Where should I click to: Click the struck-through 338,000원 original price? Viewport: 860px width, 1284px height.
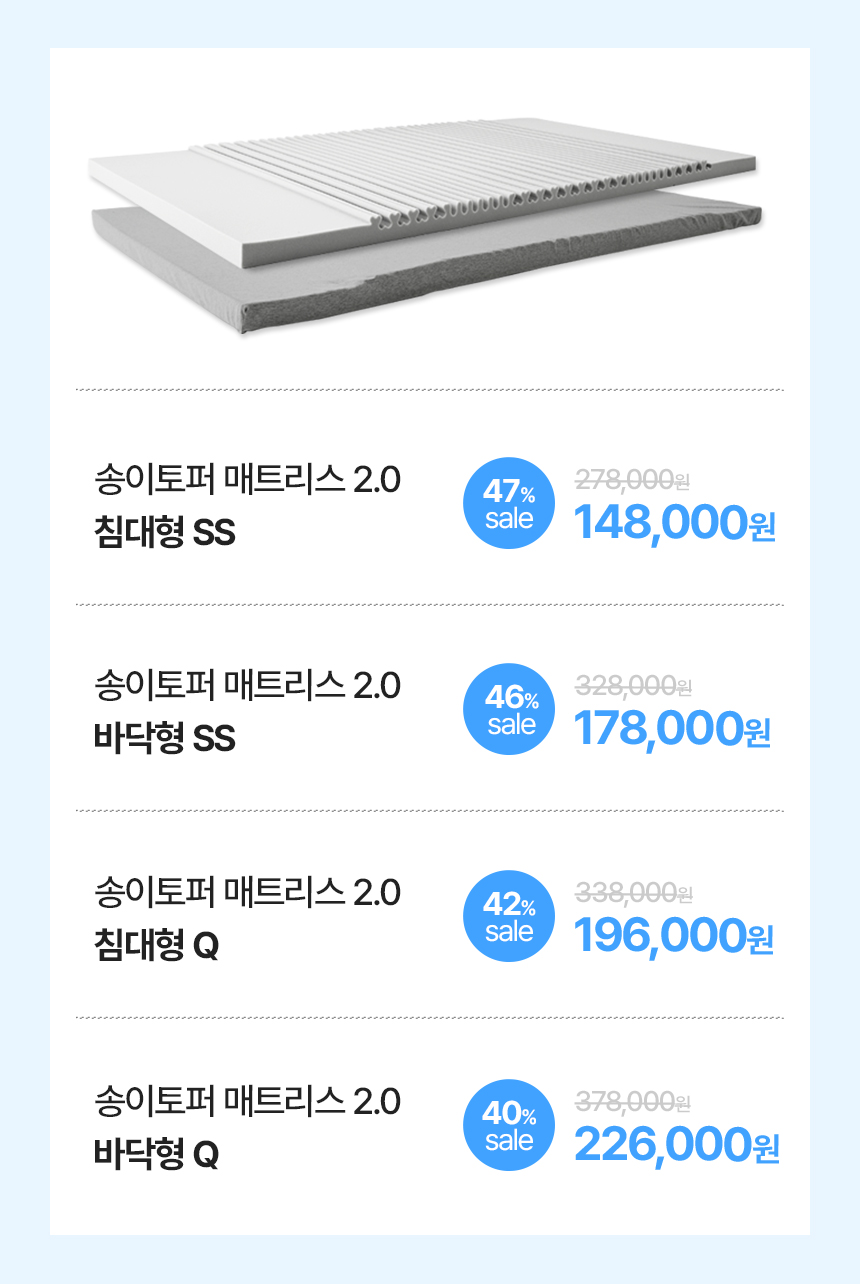tap(634, 892)
